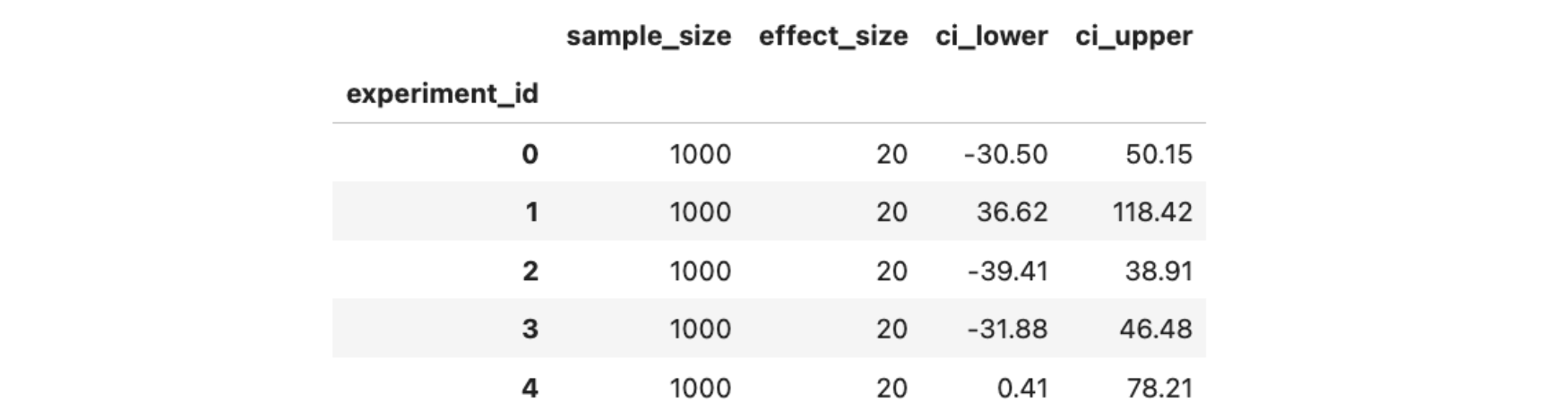The image size is (1568, 419).
Task: Click the experiment_id index label
Action: tap(442, 94)
